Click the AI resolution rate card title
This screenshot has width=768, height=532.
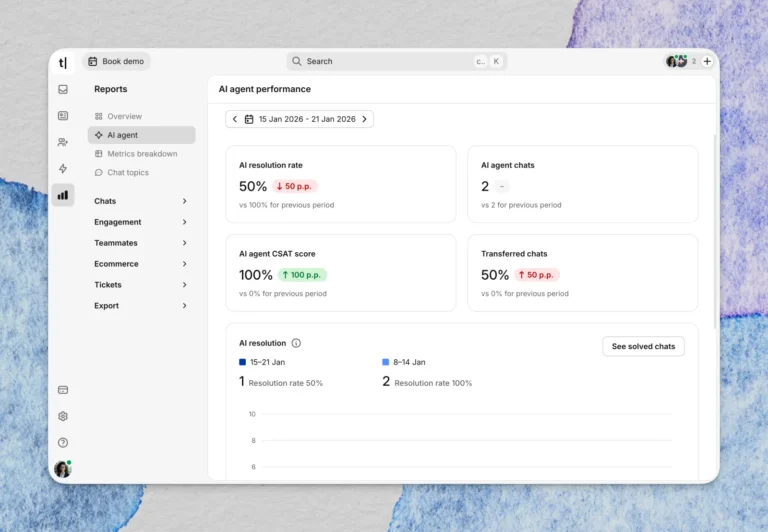click(x=271, y=165)
